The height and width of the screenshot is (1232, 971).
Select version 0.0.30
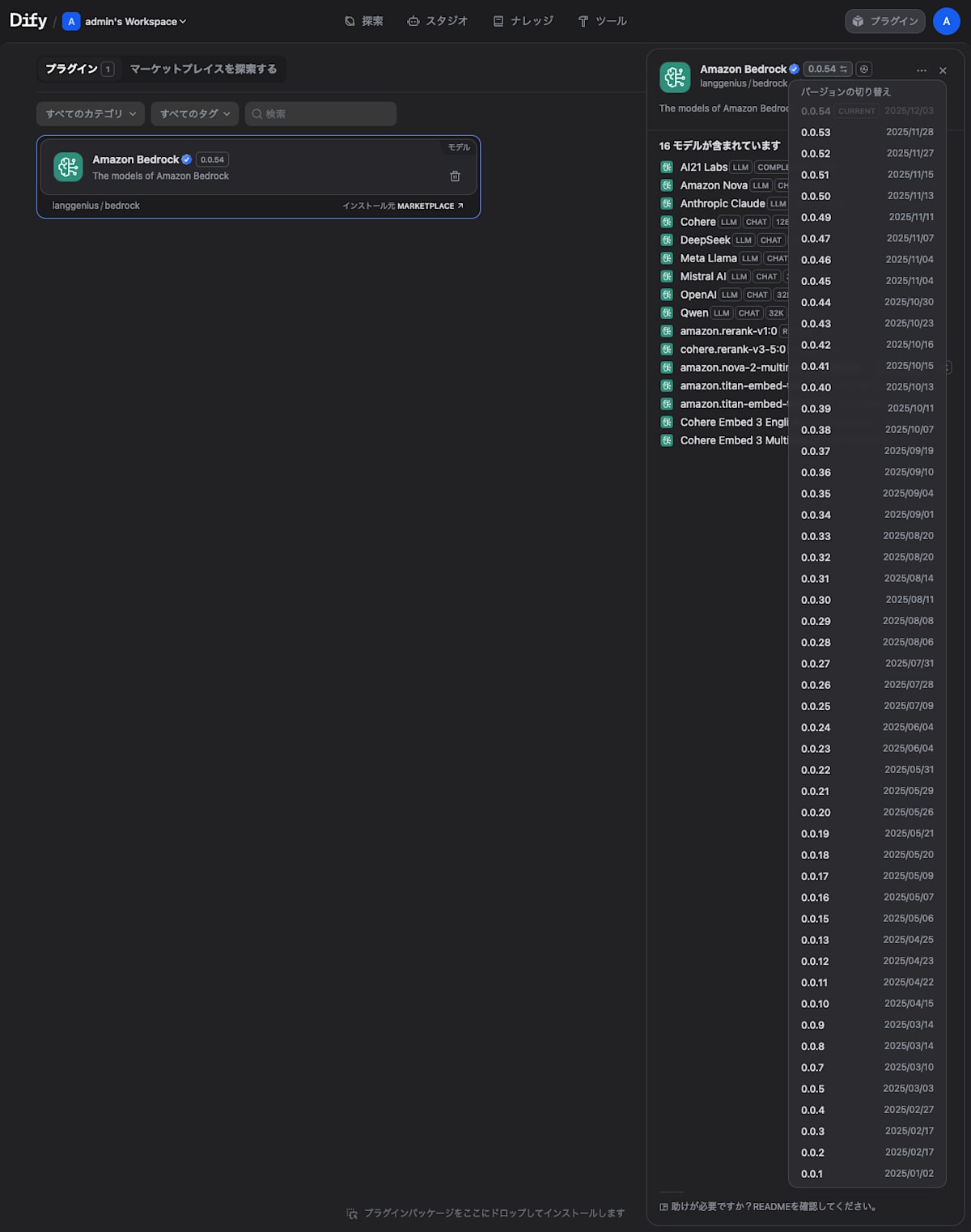pos(867,600)
